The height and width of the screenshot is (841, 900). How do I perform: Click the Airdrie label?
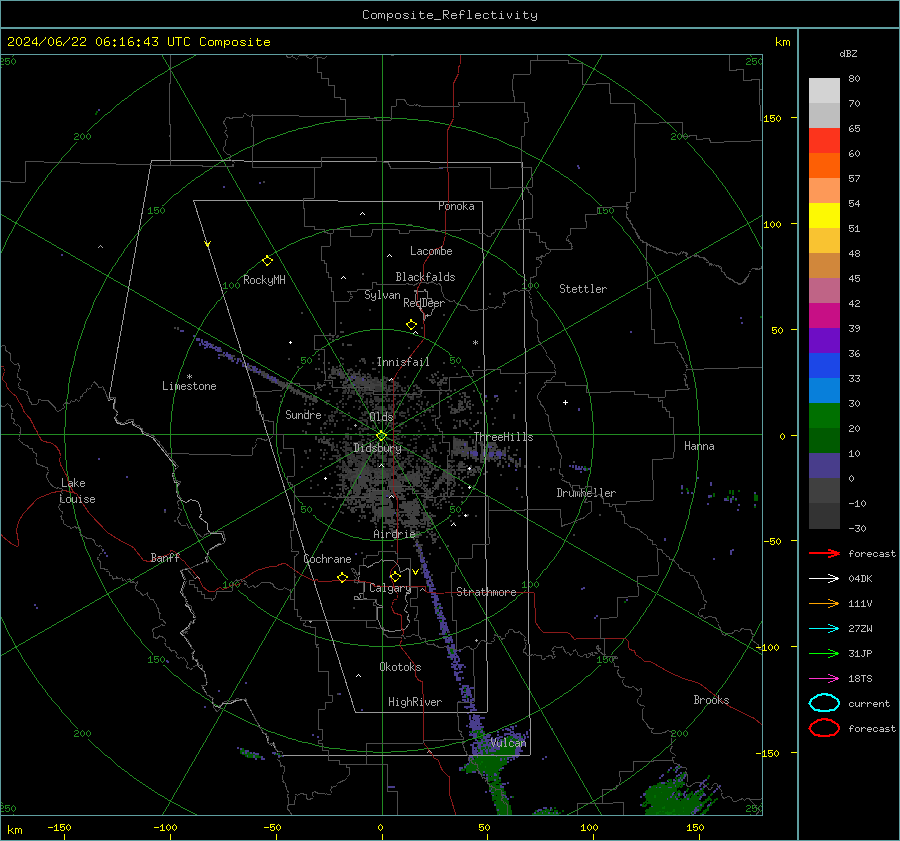click(x=394, y=534)
